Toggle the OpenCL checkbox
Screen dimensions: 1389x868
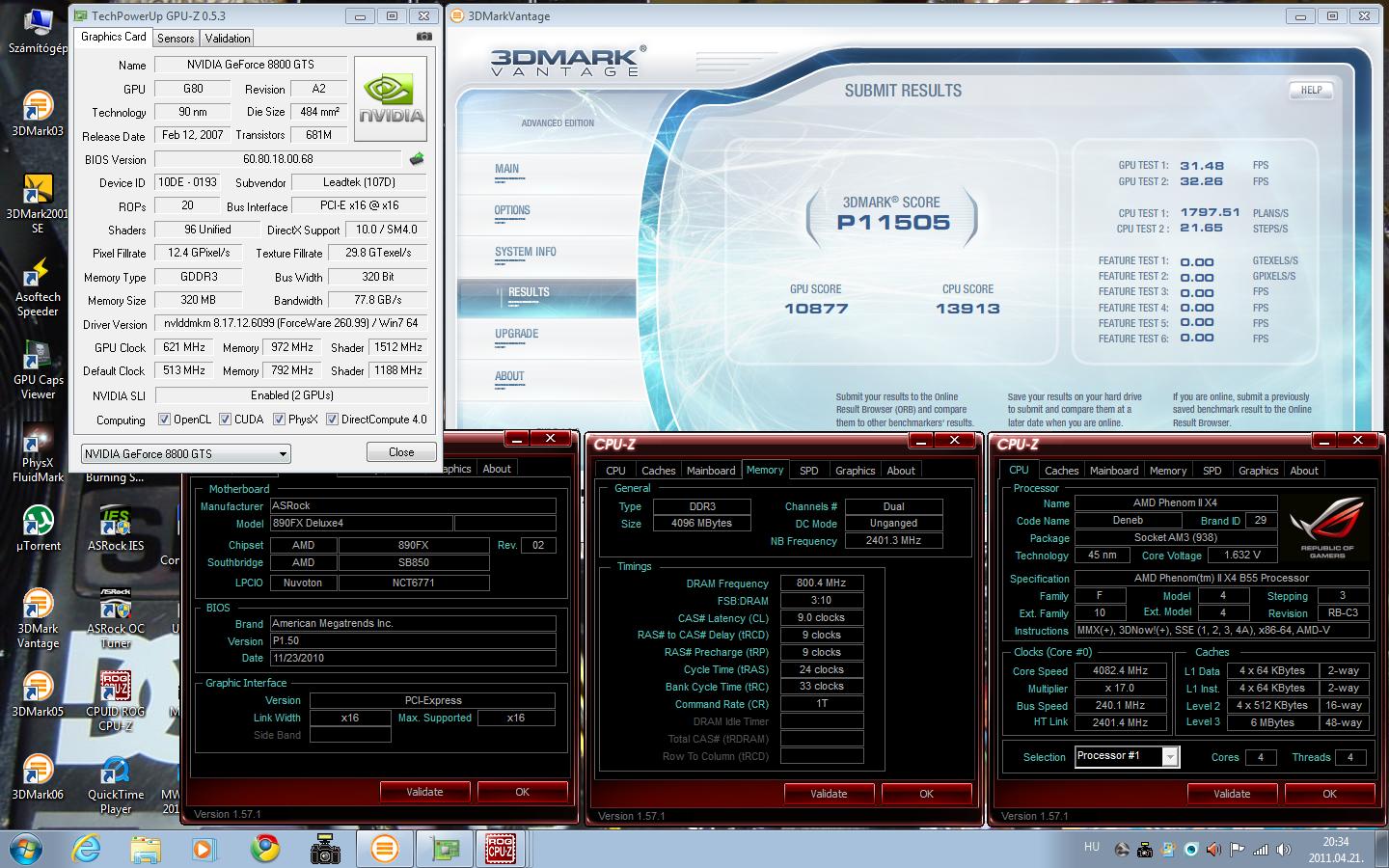pyautogui.click(x=165, y=420)
